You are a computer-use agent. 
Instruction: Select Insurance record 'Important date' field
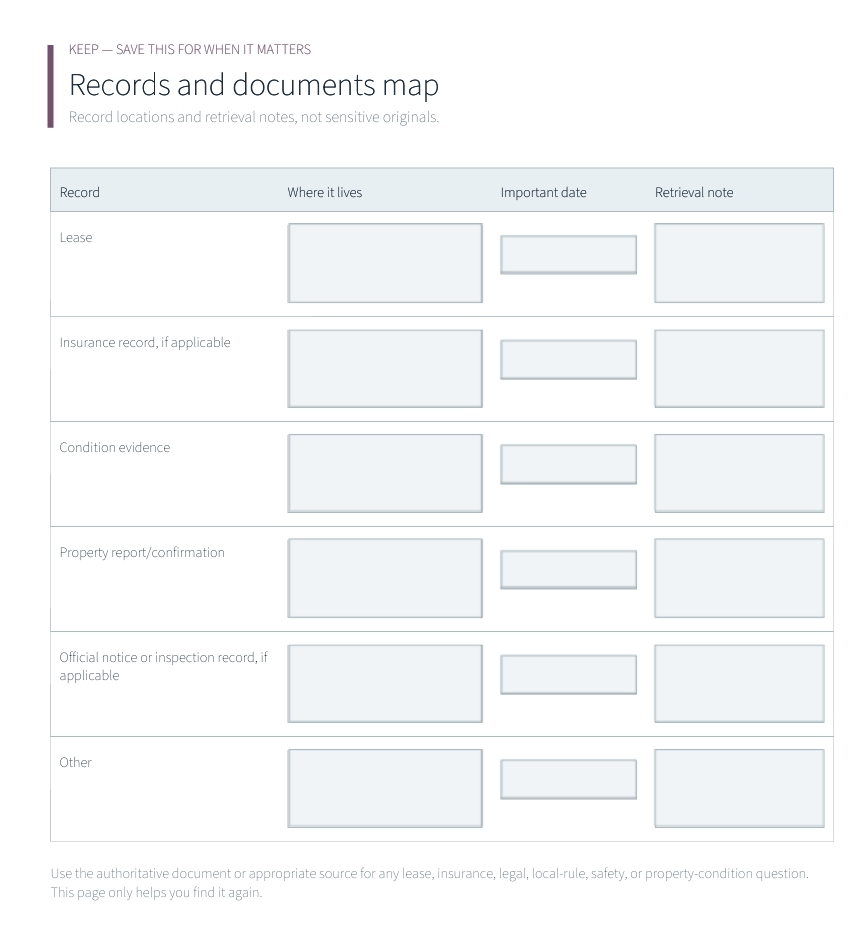pos(568,359)
